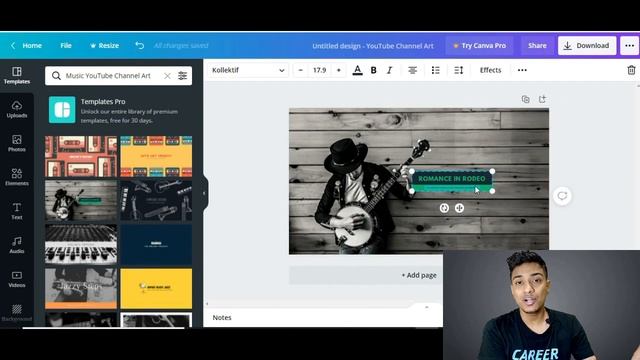Increase font size with plus button
The height and width of the screenshot is (360, 640).
(338, 70)
